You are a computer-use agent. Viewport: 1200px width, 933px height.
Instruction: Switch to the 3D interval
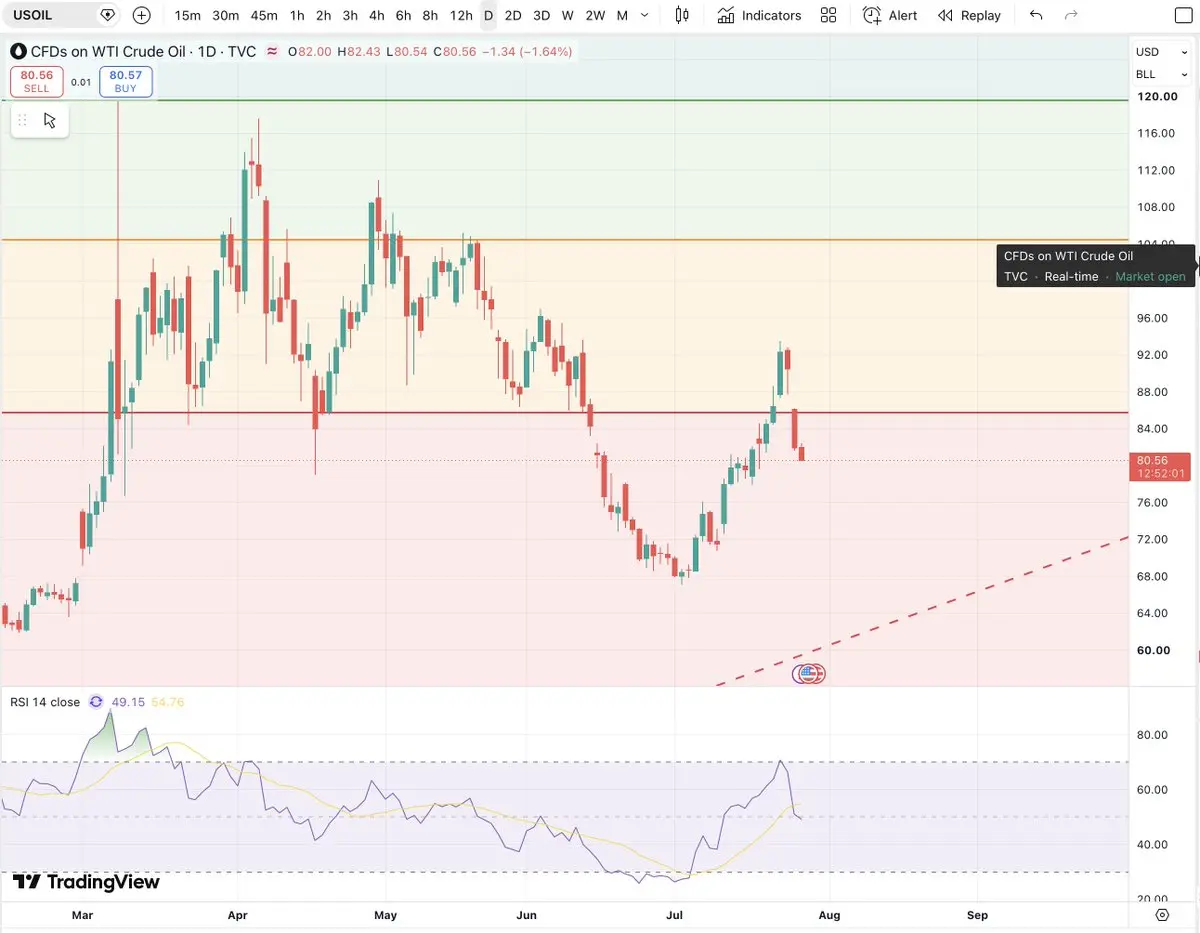[x=541, y=15]
